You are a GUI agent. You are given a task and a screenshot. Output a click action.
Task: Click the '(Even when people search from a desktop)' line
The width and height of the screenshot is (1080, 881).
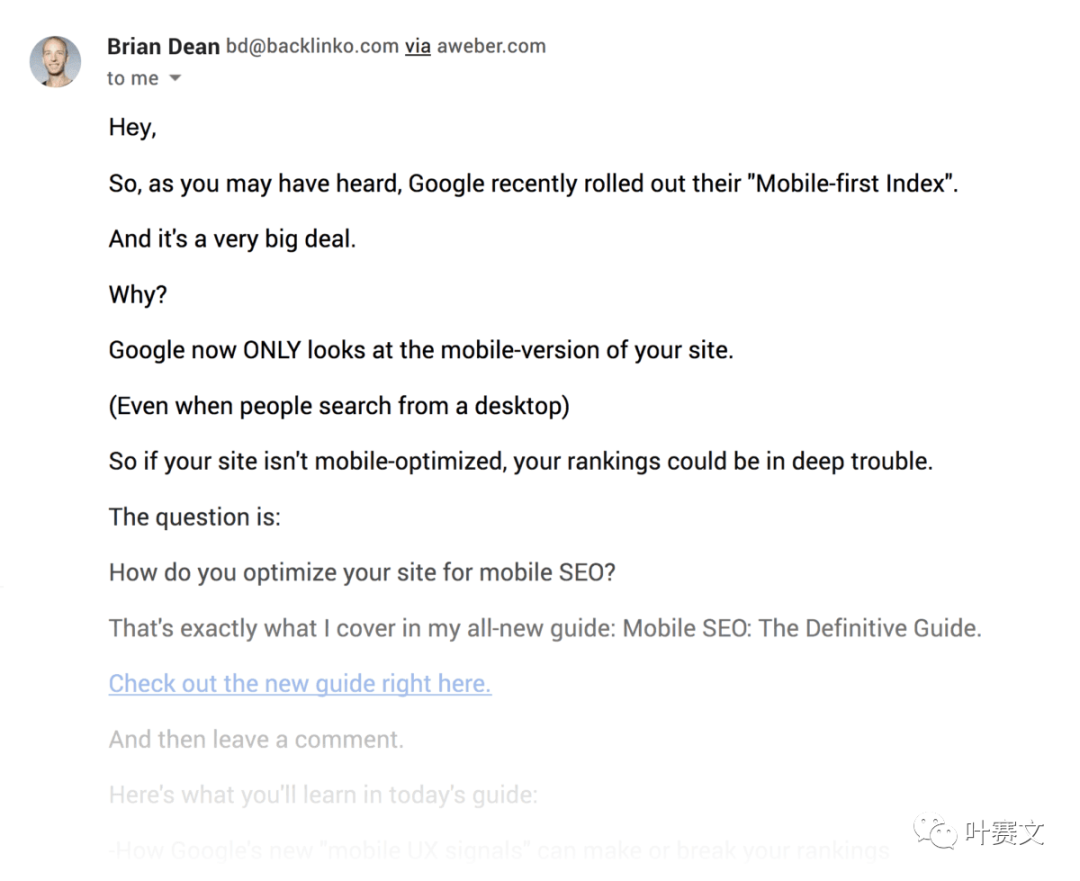(x=339, y=406)
